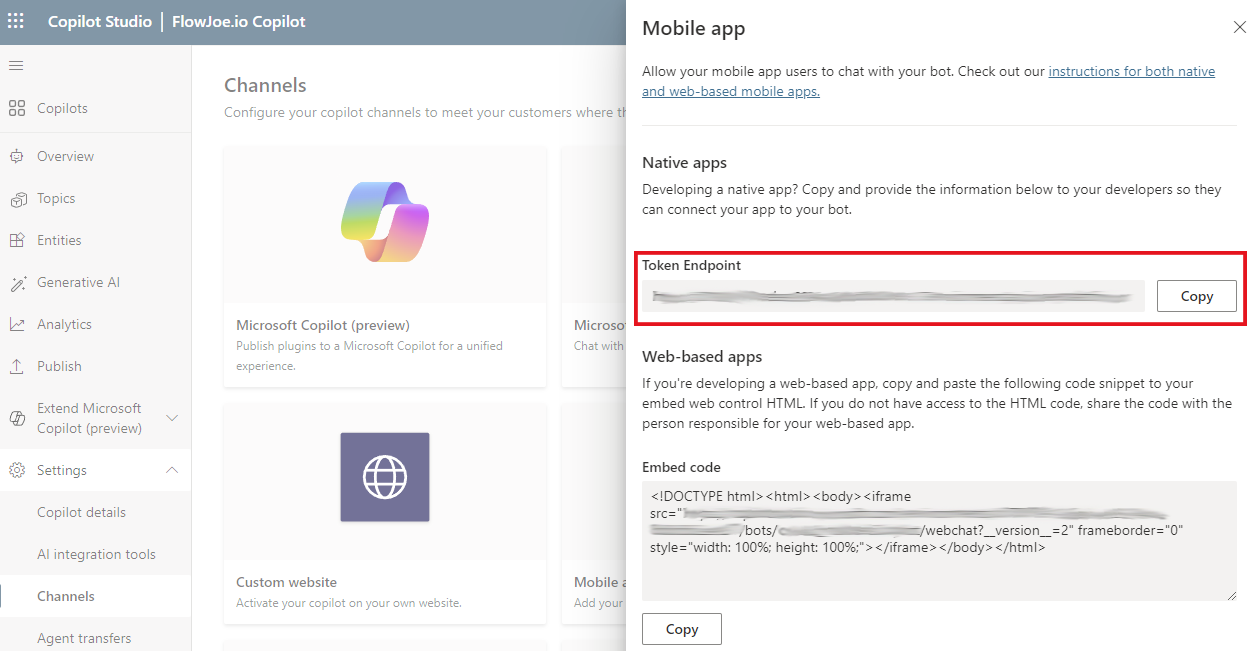
Task: Click the Topics icon in sidebar
Action: click(x=17, y=199)
